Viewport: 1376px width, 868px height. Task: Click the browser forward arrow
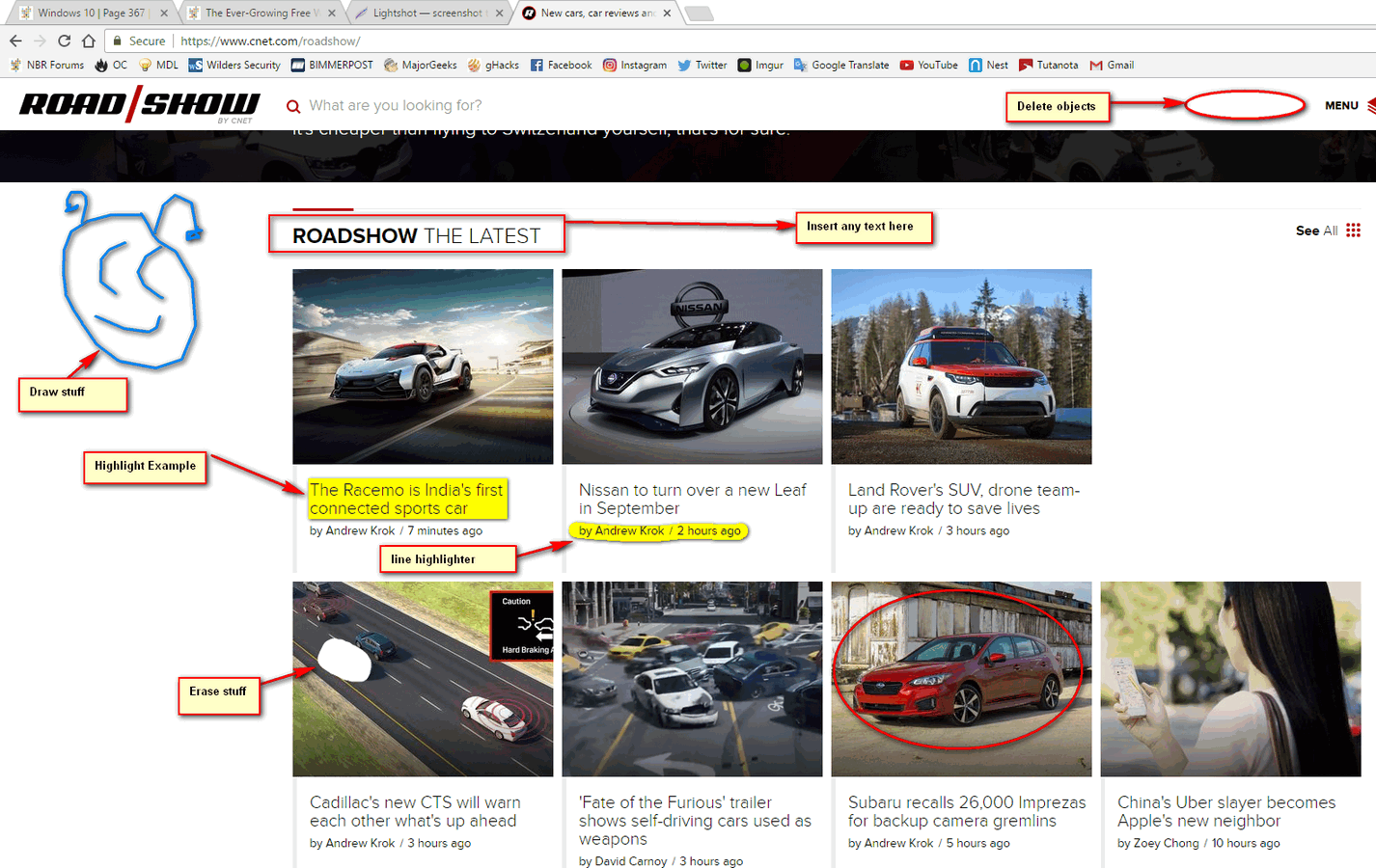(x=40, y=41)
